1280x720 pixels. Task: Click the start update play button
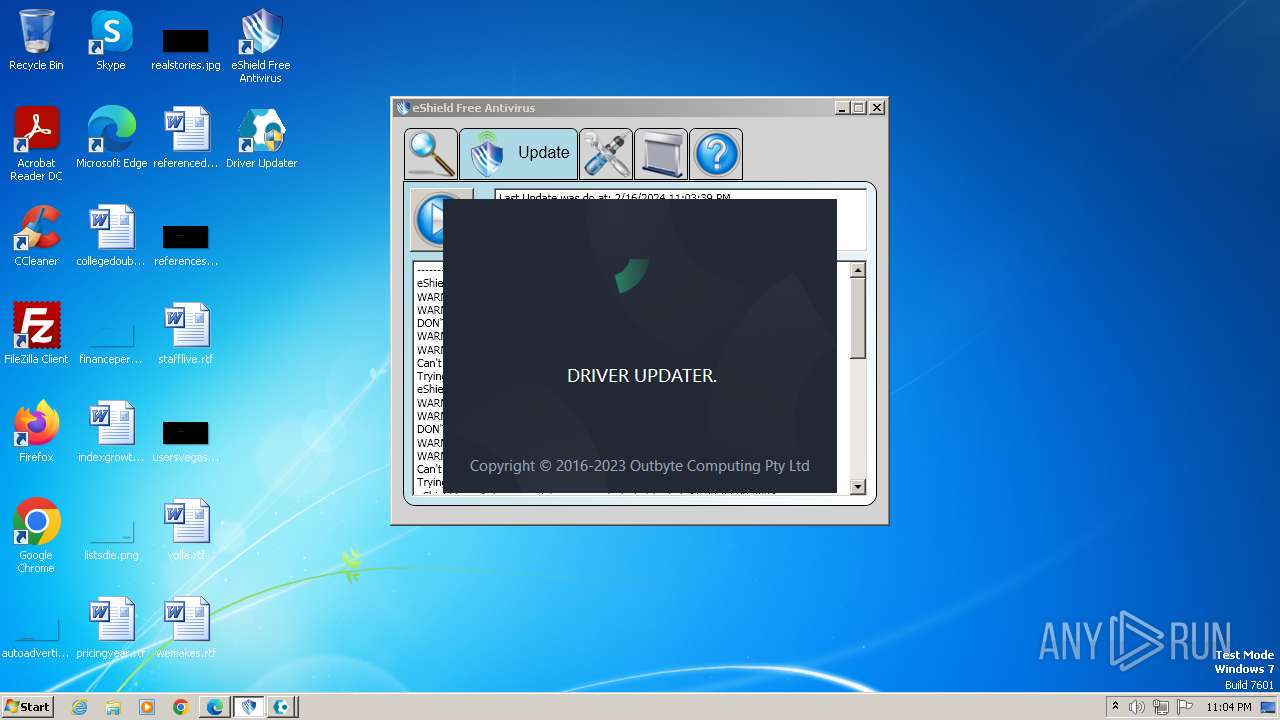point(428,219)
